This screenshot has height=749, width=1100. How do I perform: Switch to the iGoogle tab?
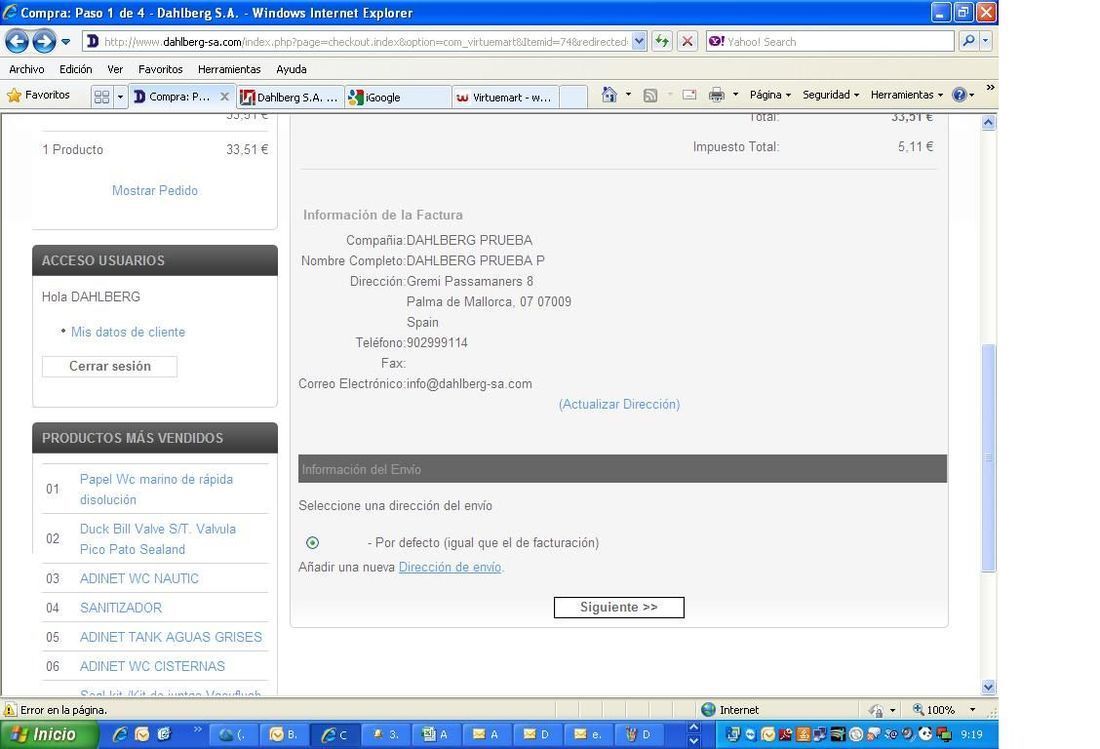point(398,97)
